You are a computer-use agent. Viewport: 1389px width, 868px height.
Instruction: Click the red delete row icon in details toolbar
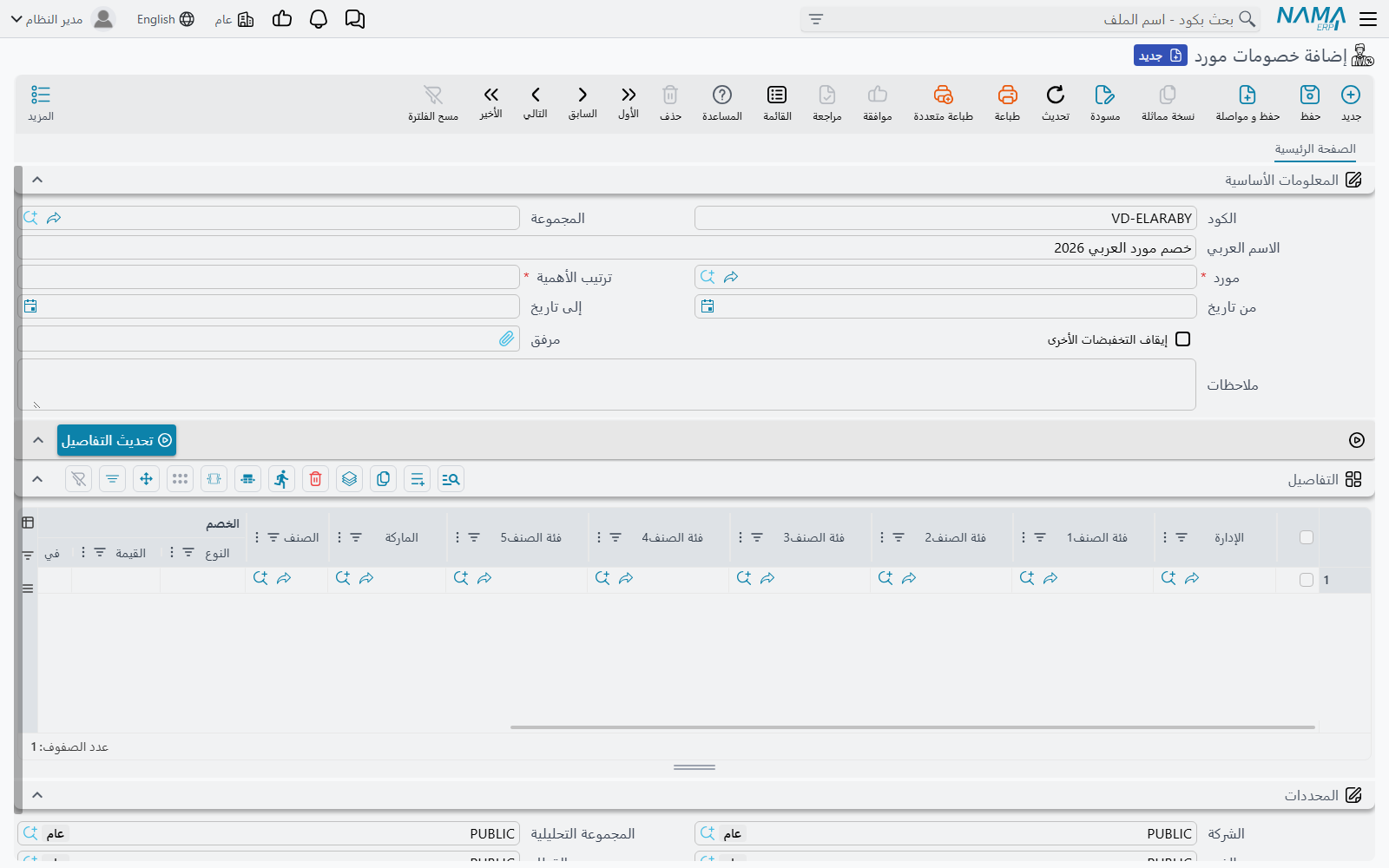tap(315, 479)
